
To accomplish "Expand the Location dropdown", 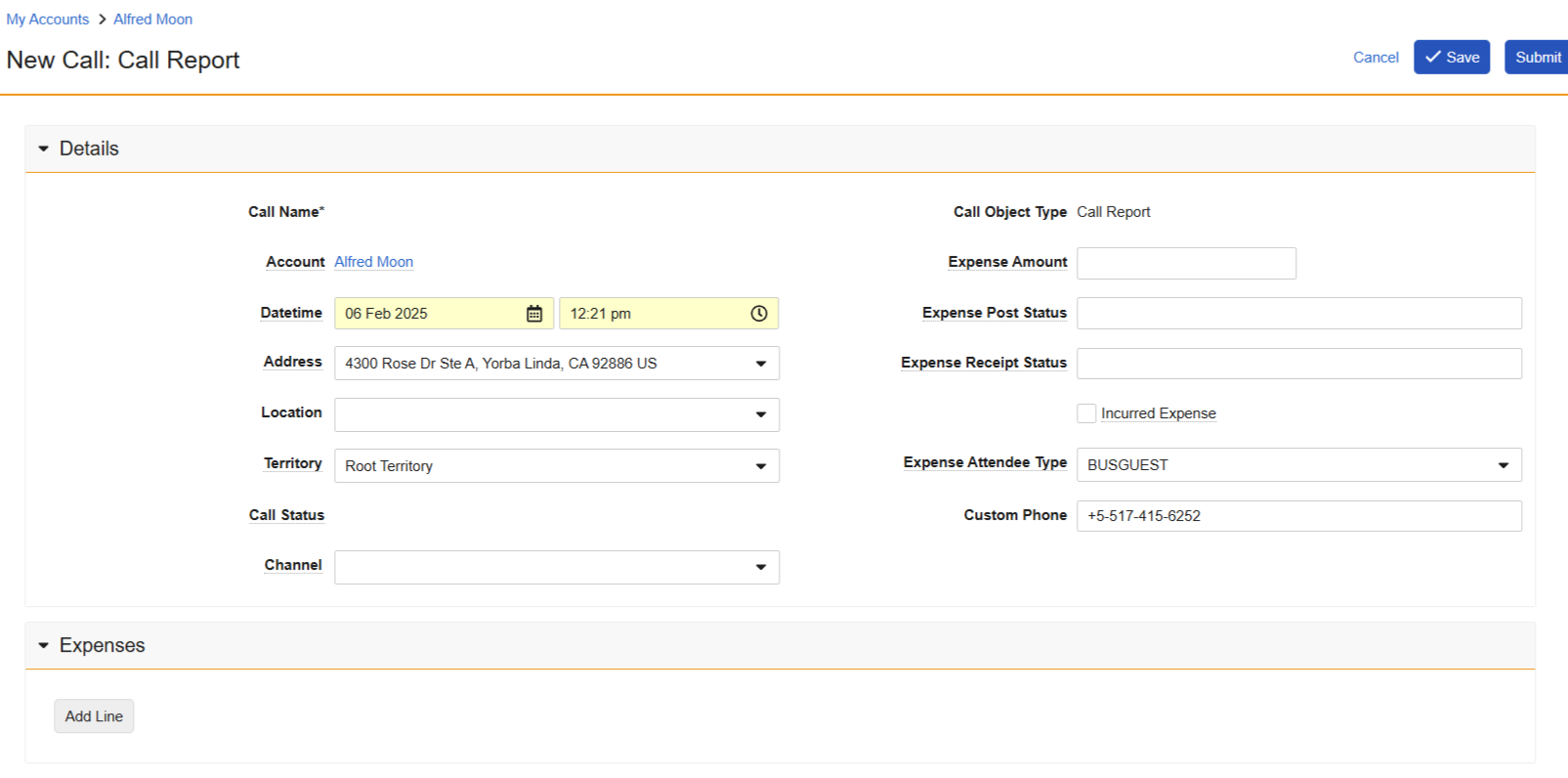I will coord(760,414).
